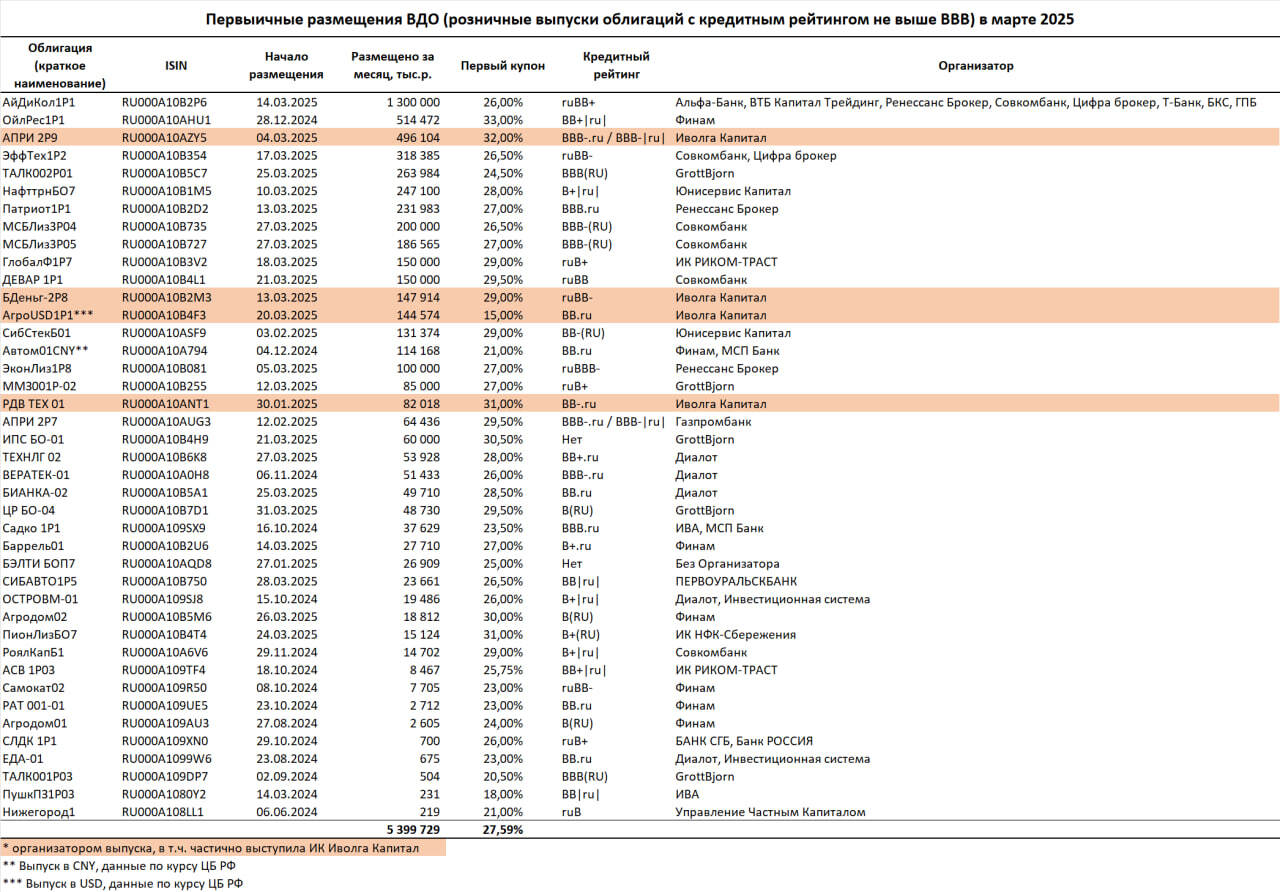The image size is (1280, 892).
Task: Click bond name ГлобалФ1Р7
Action: (39, 262)
